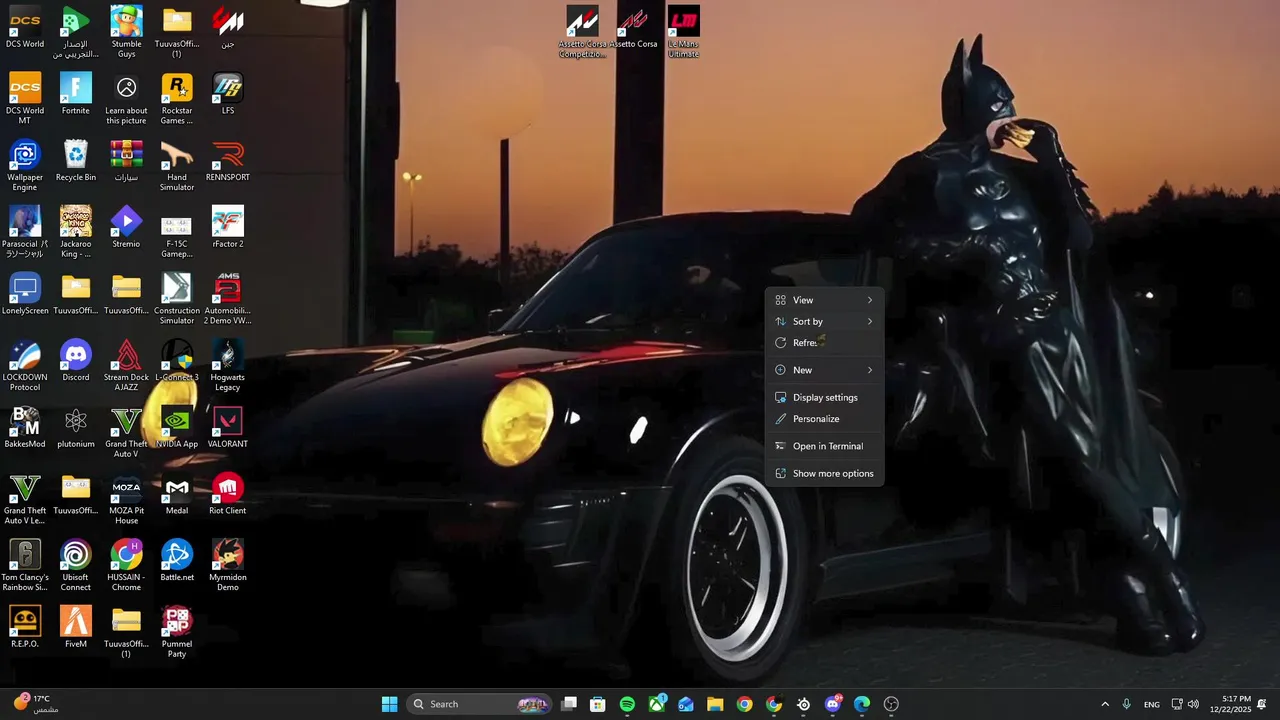
Task: Launch FiveM from the desktop
Action: point(76,627)
